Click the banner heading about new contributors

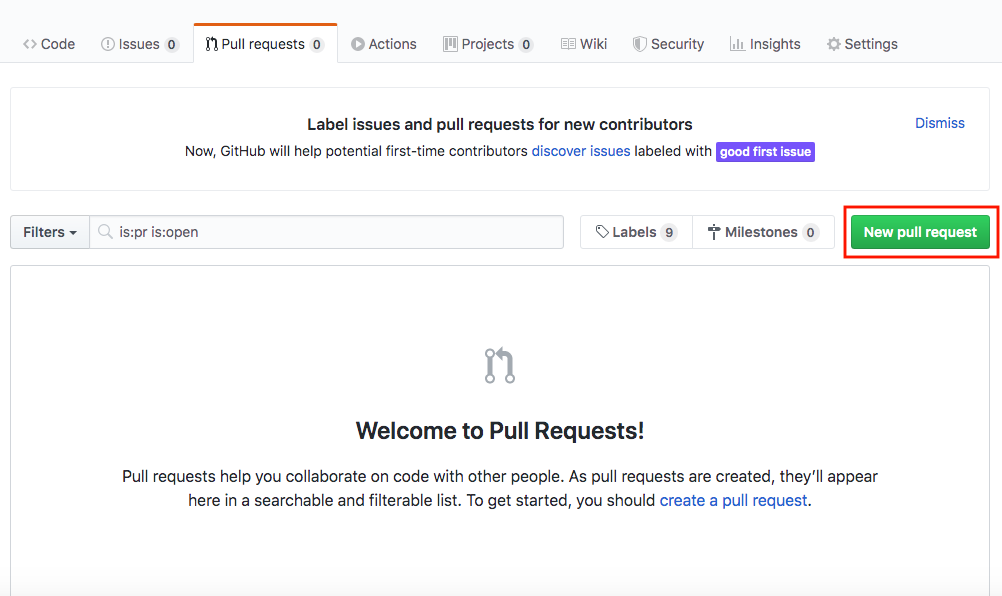coord(500,124)
